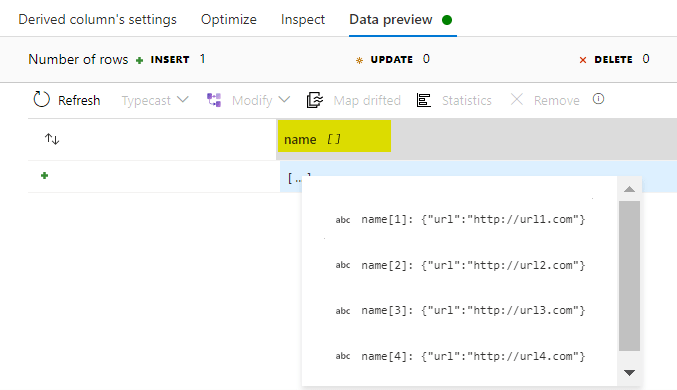Viewport: 677px width, 390px height.
Task: Select name[1] entry with url1.com
Action: pyautogui.click(x=473, y=219)
